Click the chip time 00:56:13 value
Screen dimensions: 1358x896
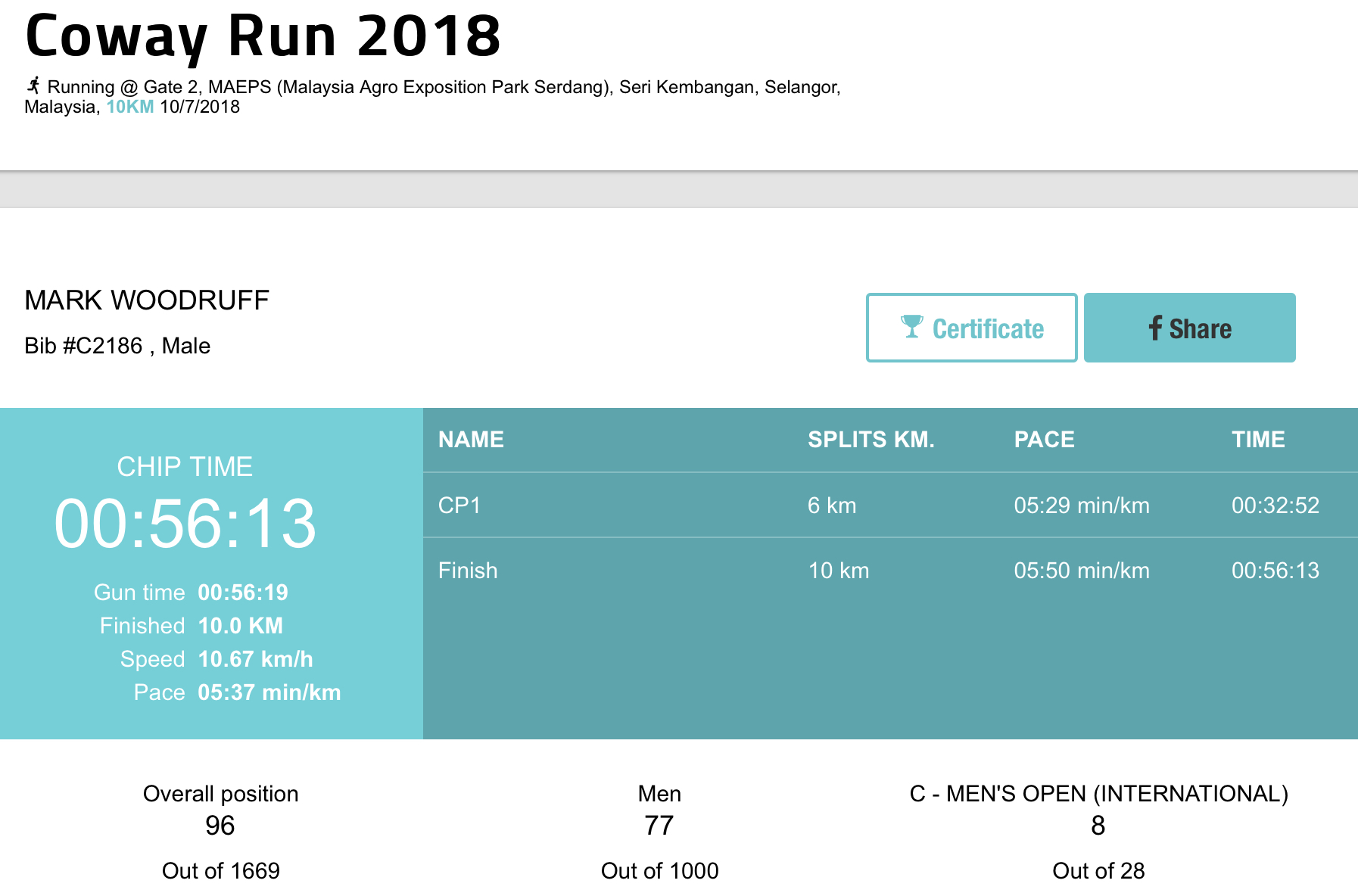point(185,524)
